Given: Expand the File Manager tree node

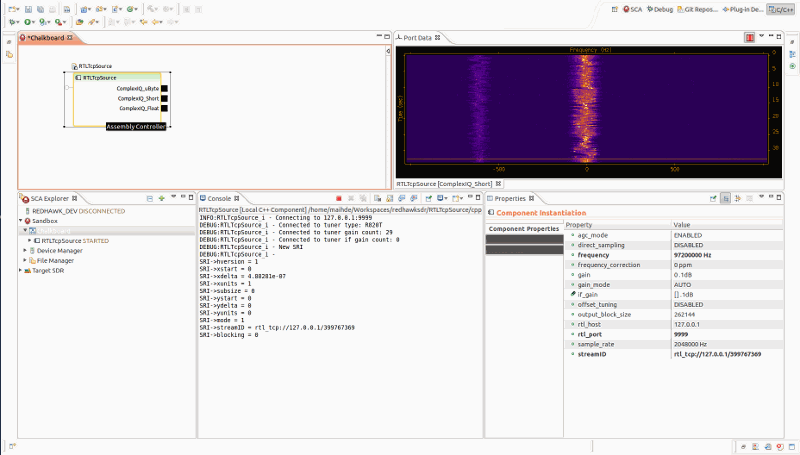Looking at the screenshot, I should [26, 260].
